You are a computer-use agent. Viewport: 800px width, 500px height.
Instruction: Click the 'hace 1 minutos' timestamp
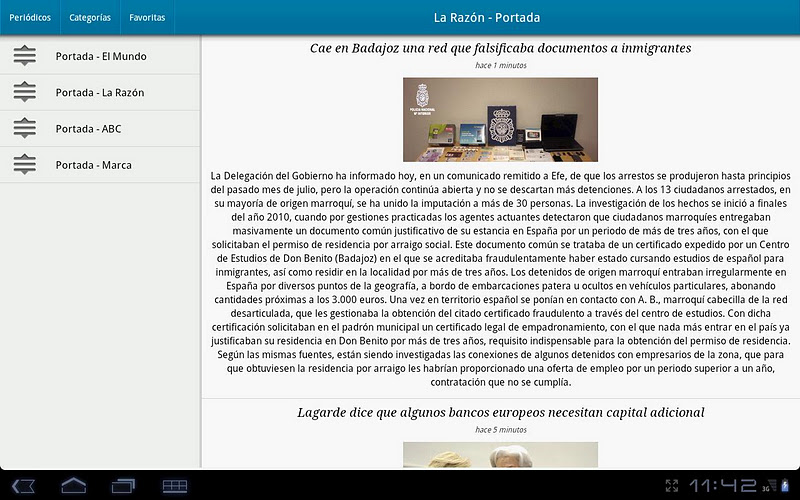click(x=501, y=65)
